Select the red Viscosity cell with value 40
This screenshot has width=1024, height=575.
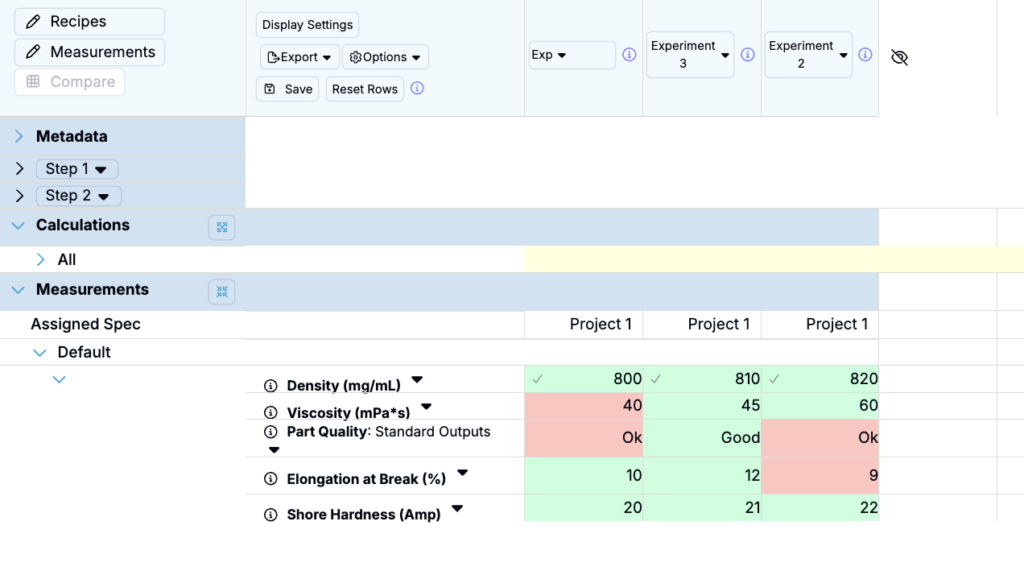tap(583, 405)
